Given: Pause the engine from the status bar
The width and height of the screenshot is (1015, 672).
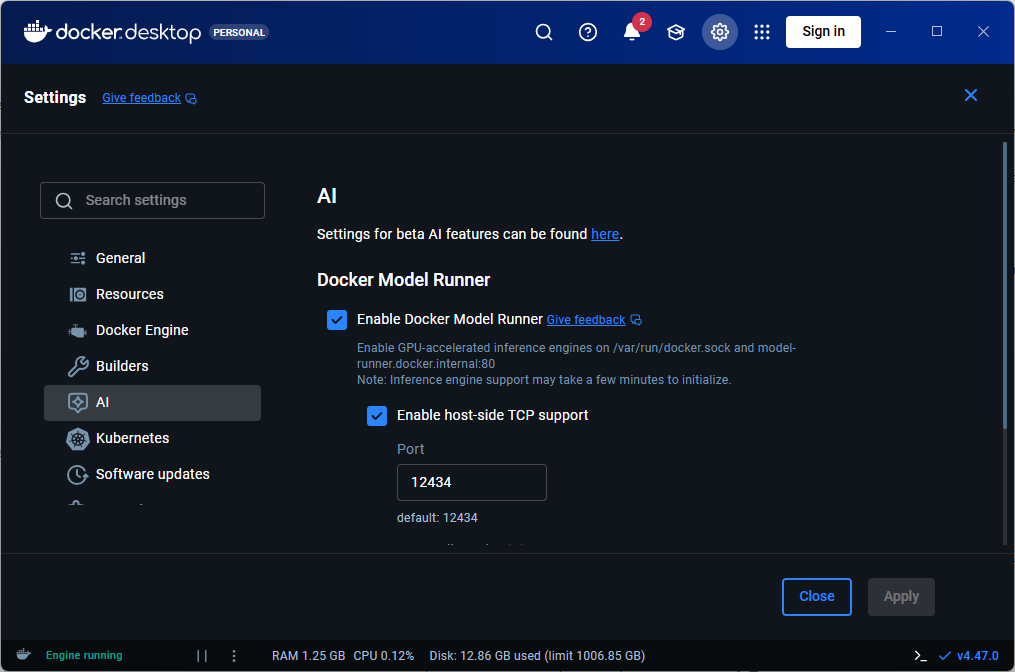Looking at the screenshot, I should pyautogui.click(x=202, y=656).
